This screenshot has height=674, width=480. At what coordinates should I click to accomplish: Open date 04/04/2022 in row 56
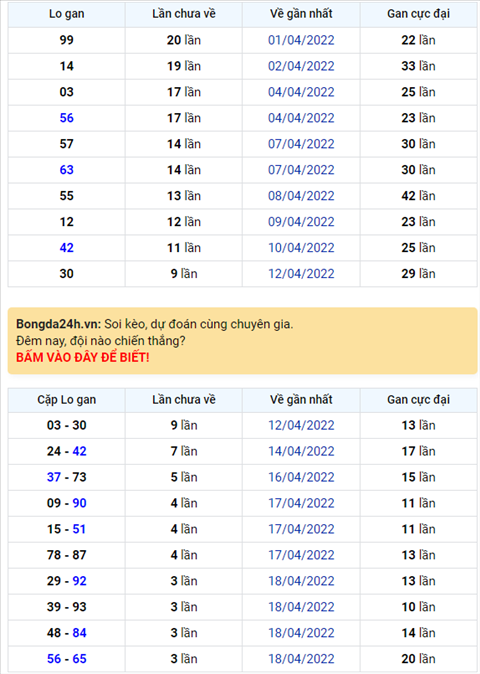[301, 118]
